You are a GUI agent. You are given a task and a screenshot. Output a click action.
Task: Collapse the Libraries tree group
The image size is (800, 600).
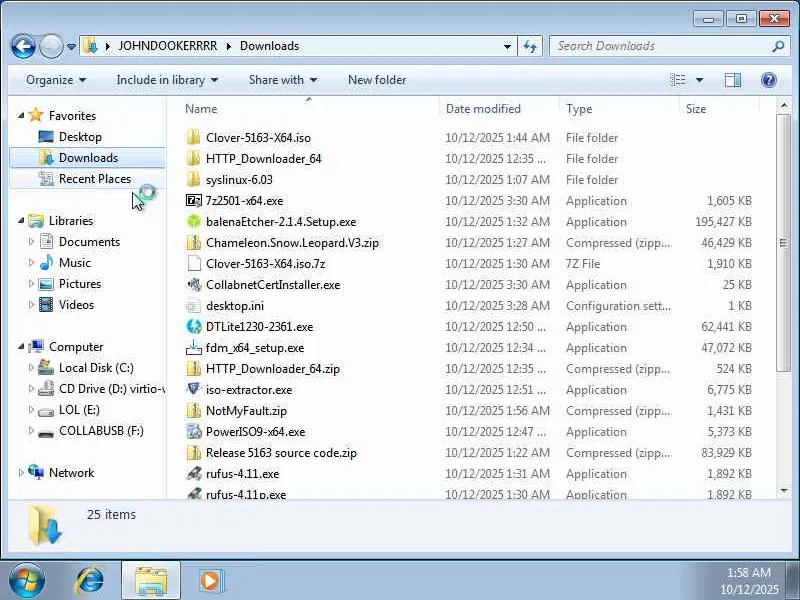[x=21, y=221]
